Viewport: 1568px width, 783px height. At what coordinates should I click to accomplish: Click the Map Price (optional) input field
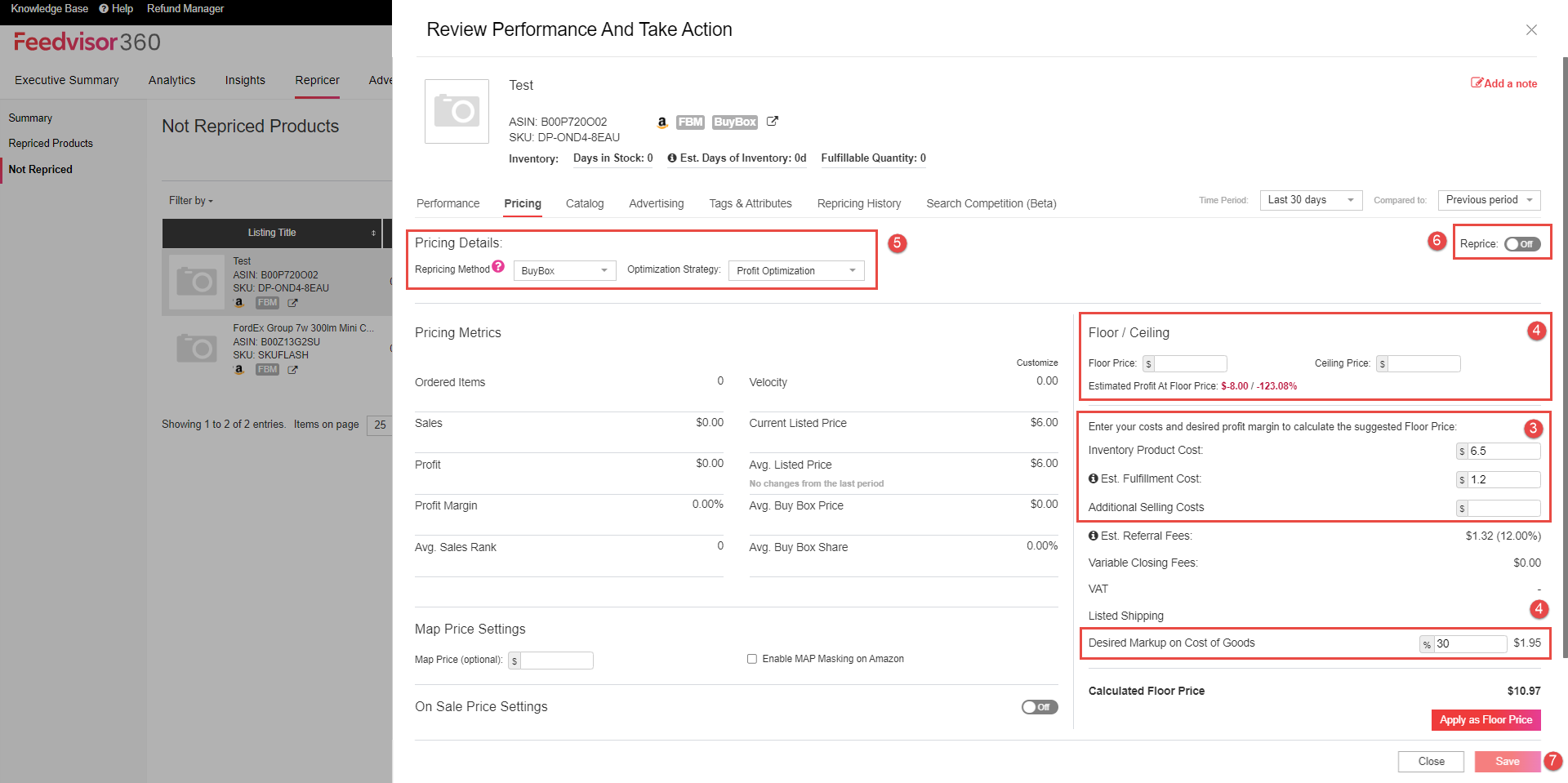point(556,660)
